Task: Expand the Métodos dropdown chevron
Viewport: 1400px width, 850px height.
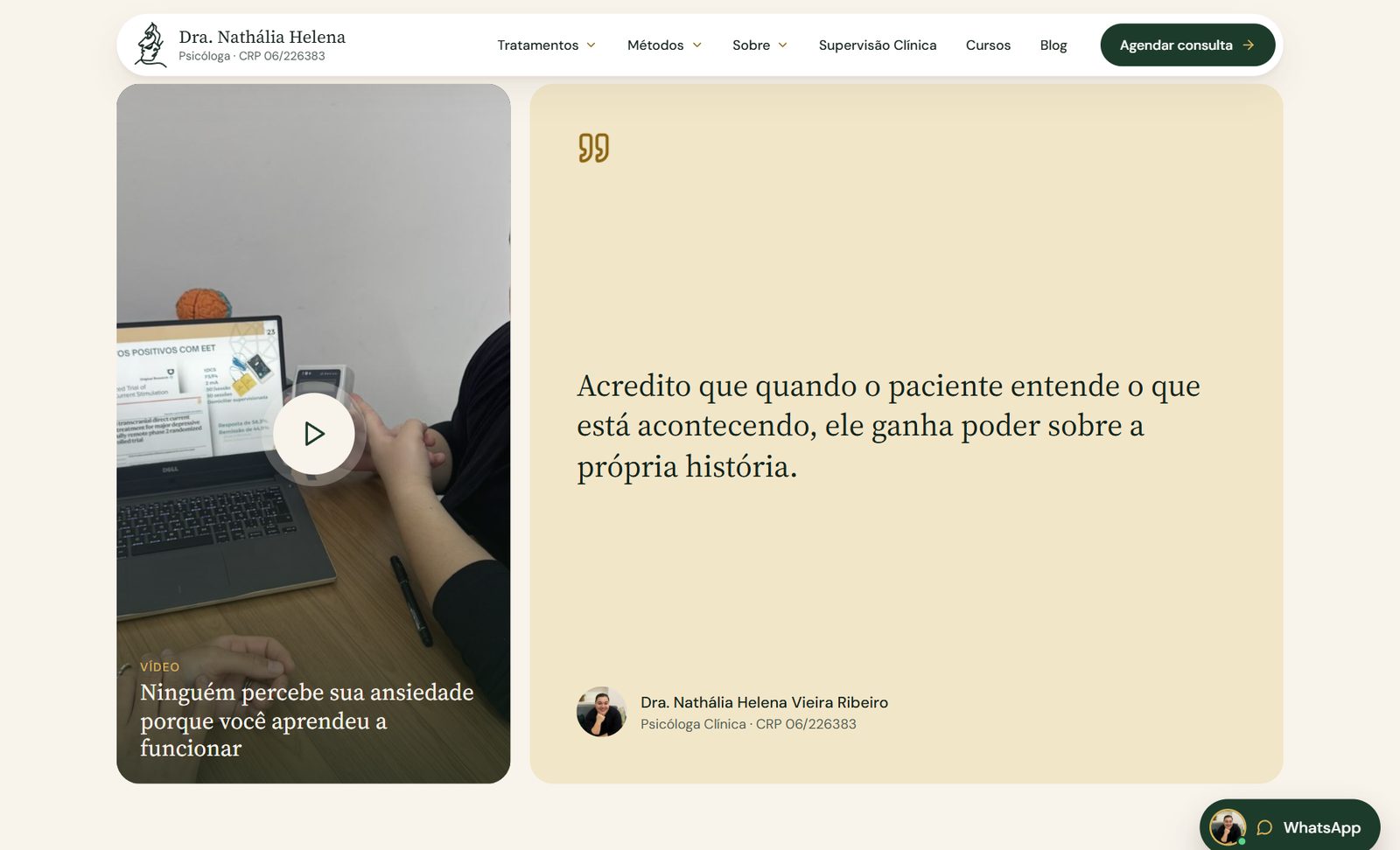Action: click(x=697, y=45)
